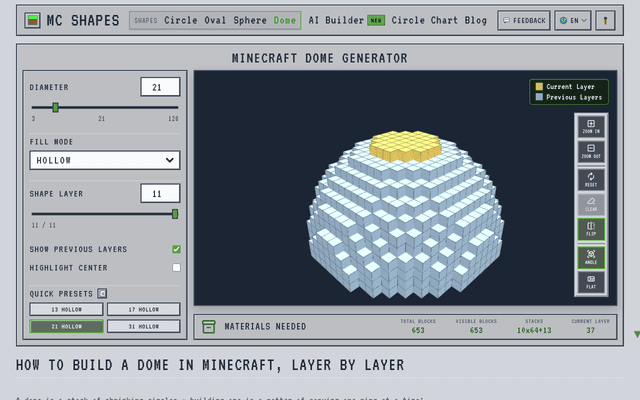Click the globe language icon
Viewport: 640px width, 400px height.
coord(564,20)
